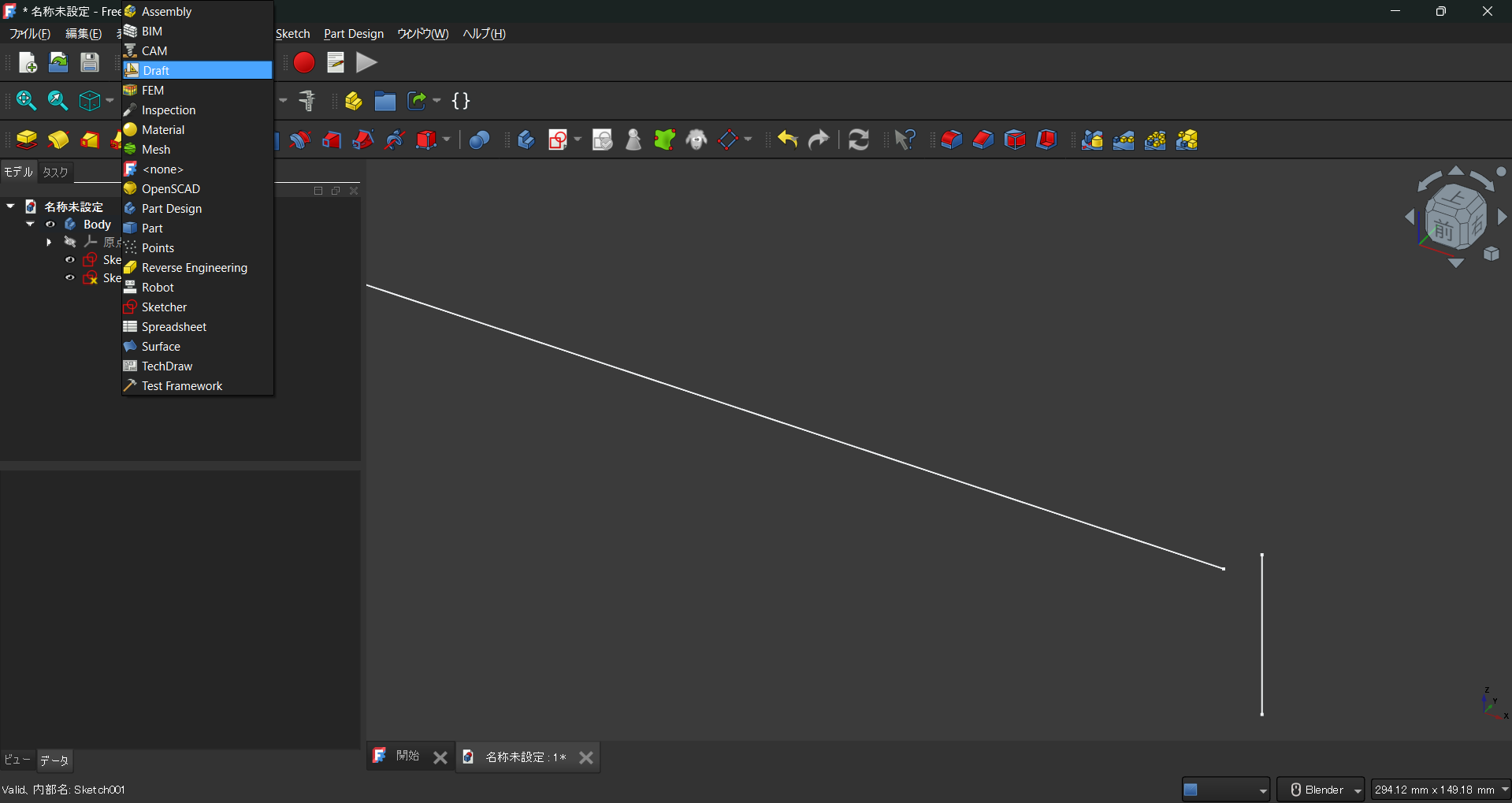Choose TechDraw from the workbench list
The image size is (1512, 803).
pos(198,366)
